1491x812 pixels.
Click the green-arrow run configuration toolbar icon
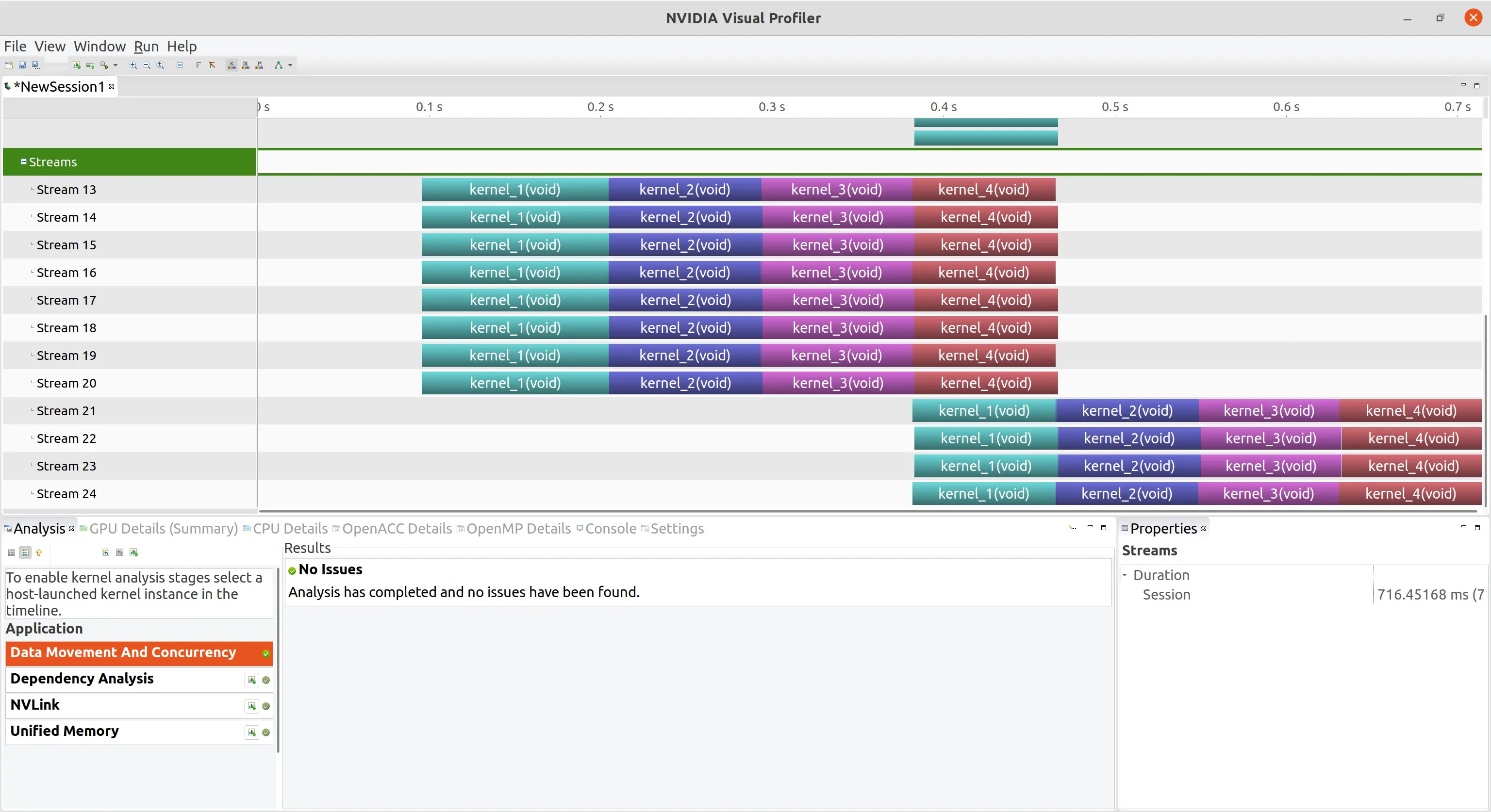(x=90, y=65)
